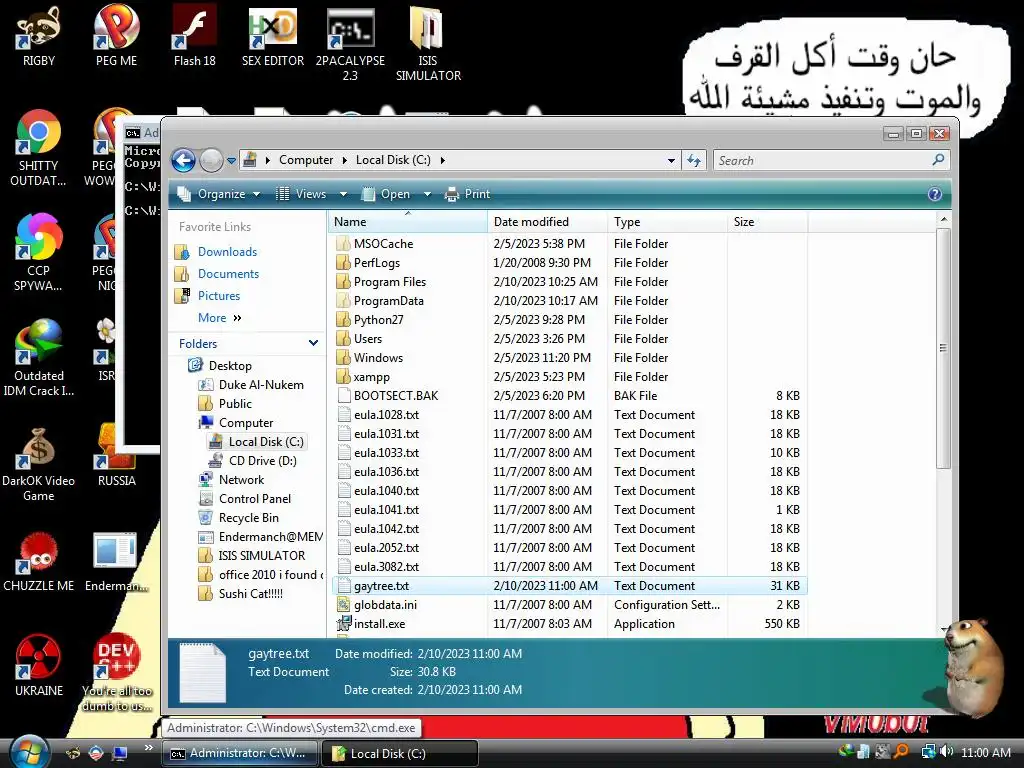The height and width of the screenshot is (768, 1024).
Task: Open the ISIS SIMULATOR folder icon on desktop
Action: (x=428, y=44)
